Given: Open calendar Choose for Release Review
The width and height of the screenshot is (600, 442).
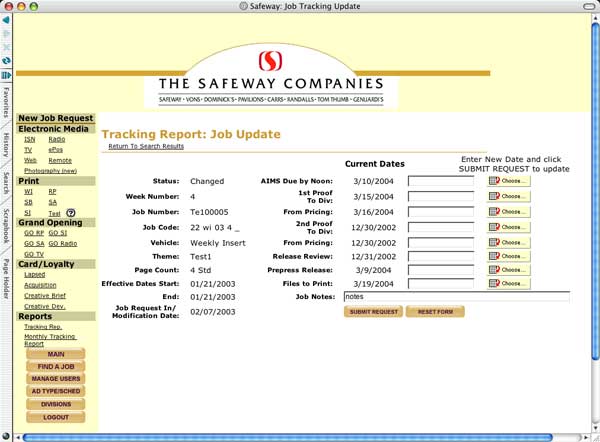Looking at the screenshot, I should [x=509, y=256].
